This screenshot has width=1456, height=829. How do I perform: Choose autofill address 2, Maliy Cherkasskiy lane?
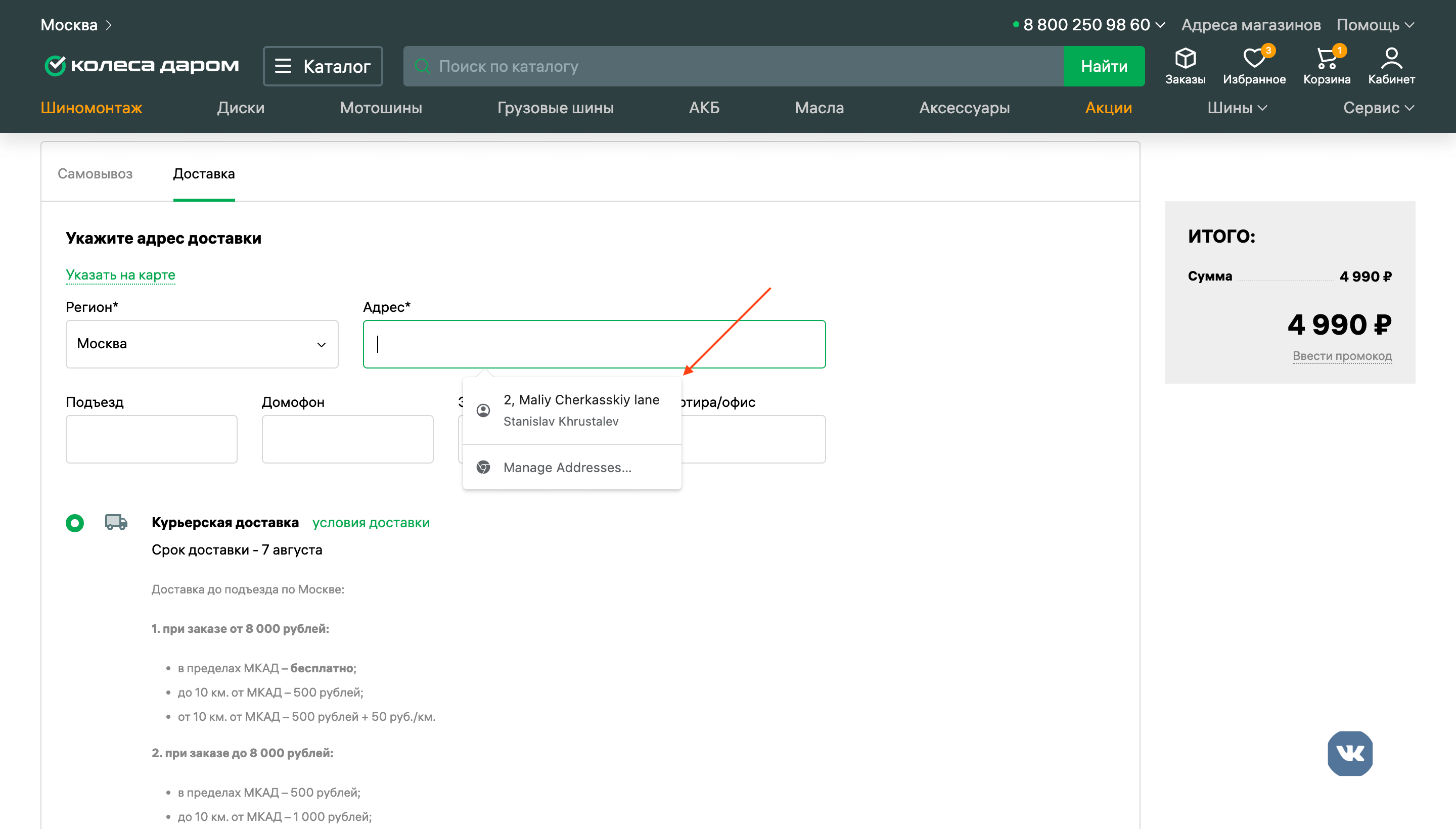tap(572, 410)
